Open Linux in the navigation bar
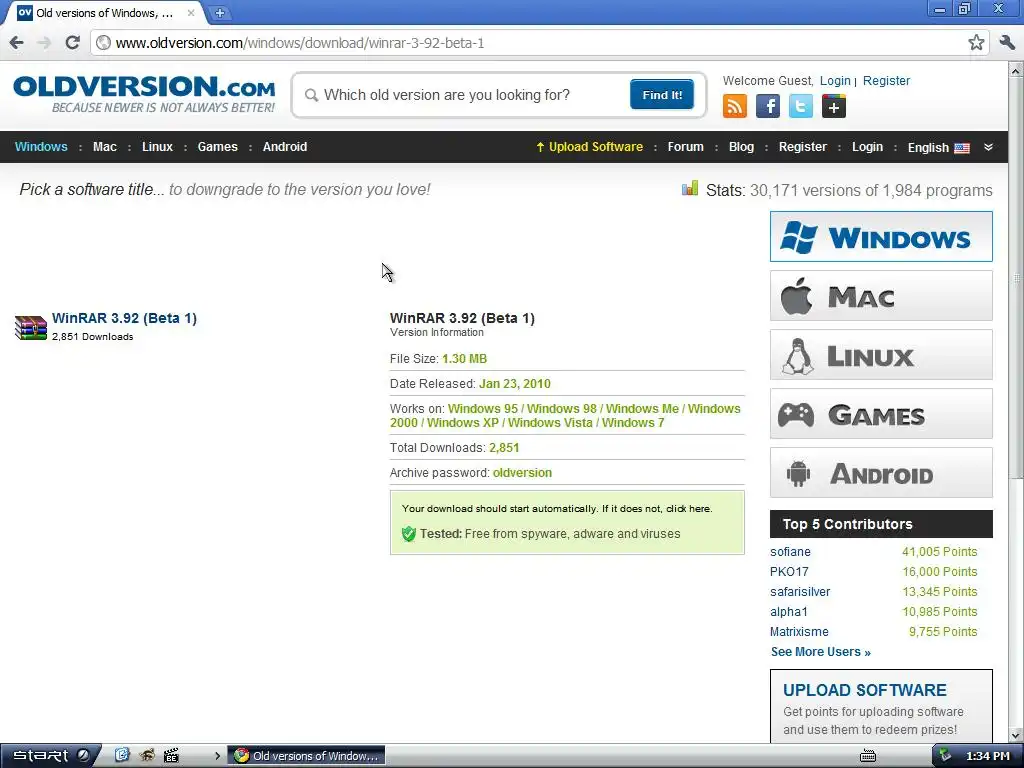 tap(157, 147)
